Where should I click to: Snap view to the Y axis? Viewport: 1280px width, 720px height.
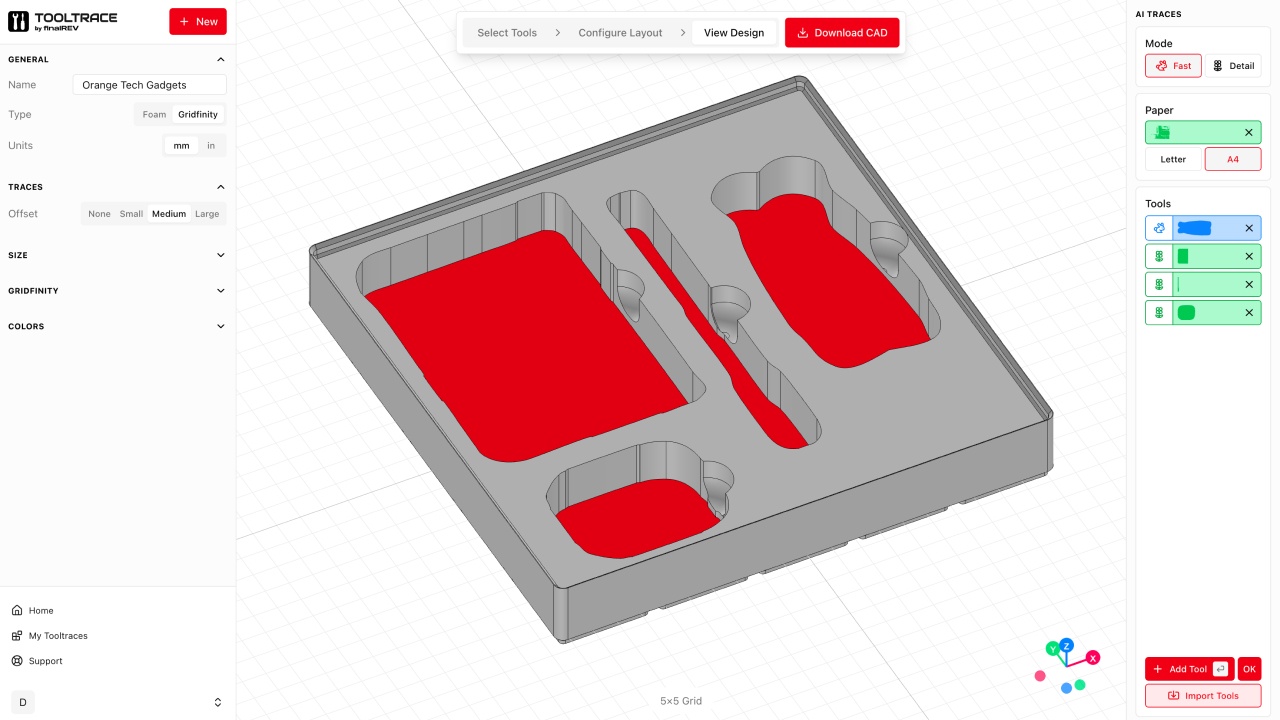click(x=1052, y=649)
